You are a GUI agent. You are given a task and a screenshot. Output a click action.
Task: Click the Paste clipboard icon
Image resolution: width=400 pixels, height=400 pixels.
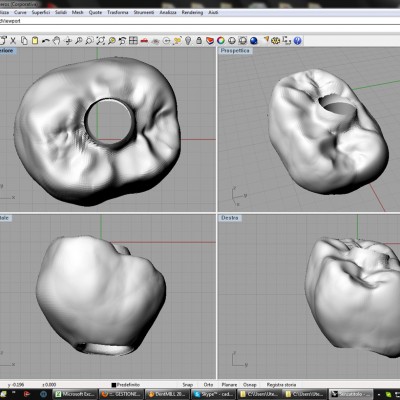pyautogui.click(x=35, y=41)
